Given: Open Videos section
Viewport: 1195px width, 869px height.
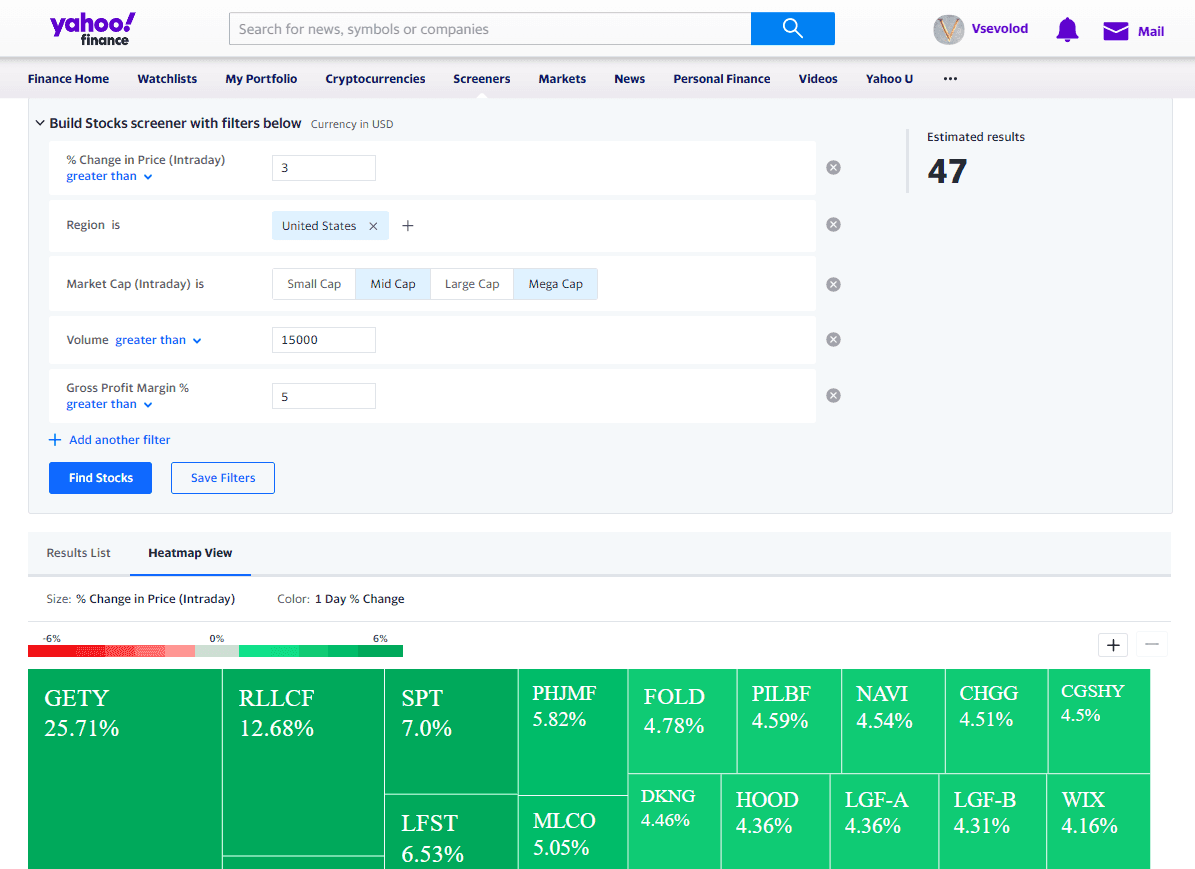Looking at the screenshot, I should point(818,79).
